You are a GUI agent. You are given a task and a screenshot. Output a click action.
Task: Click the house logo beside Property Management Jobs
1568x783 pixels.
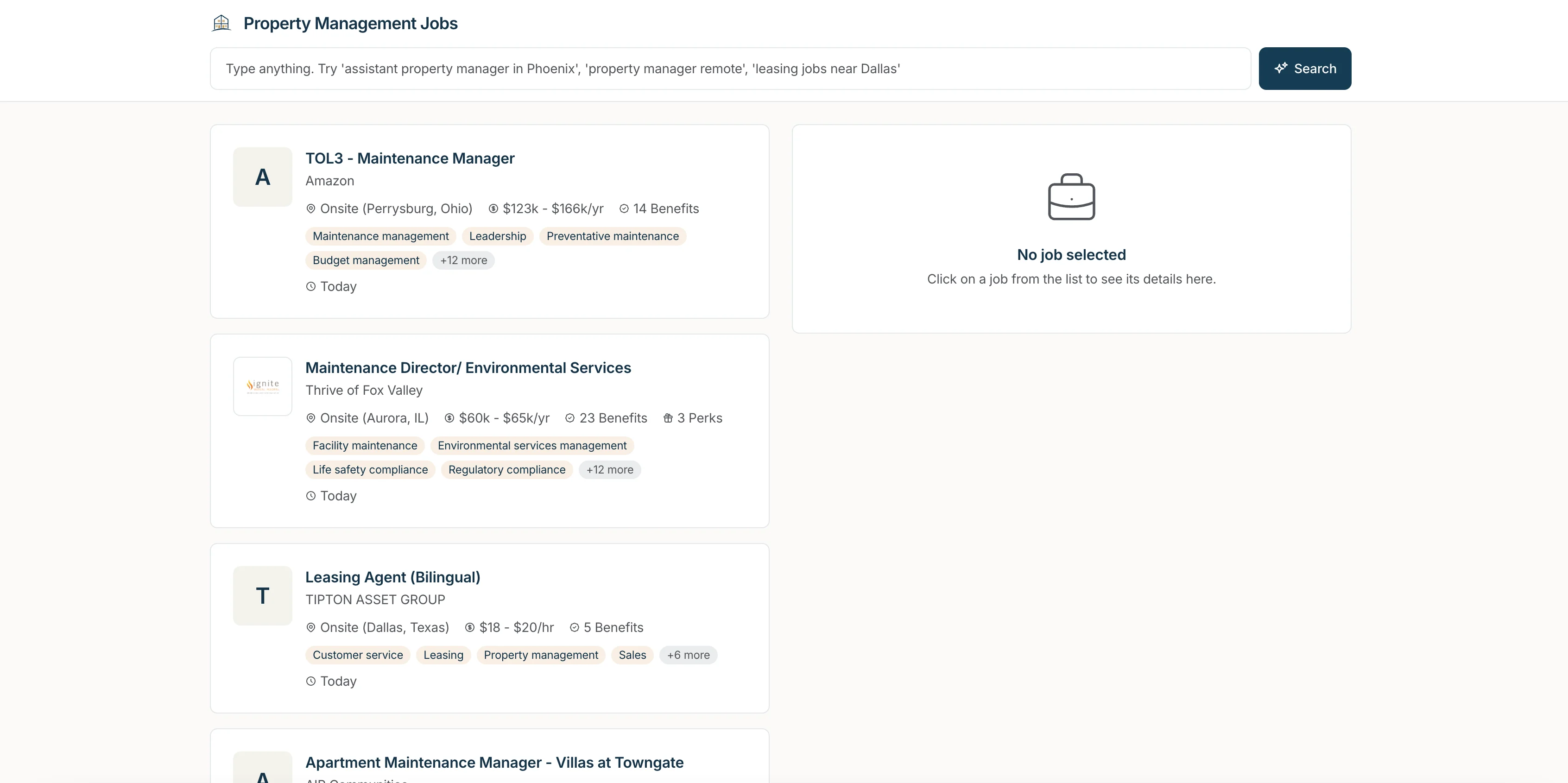point(221,23)
